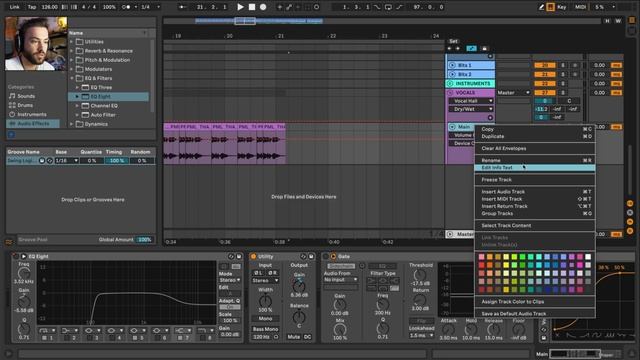This screenshot has width=640, height=360.
Task: Choose Duplicate from the context menu
Action: click(535, 136)
